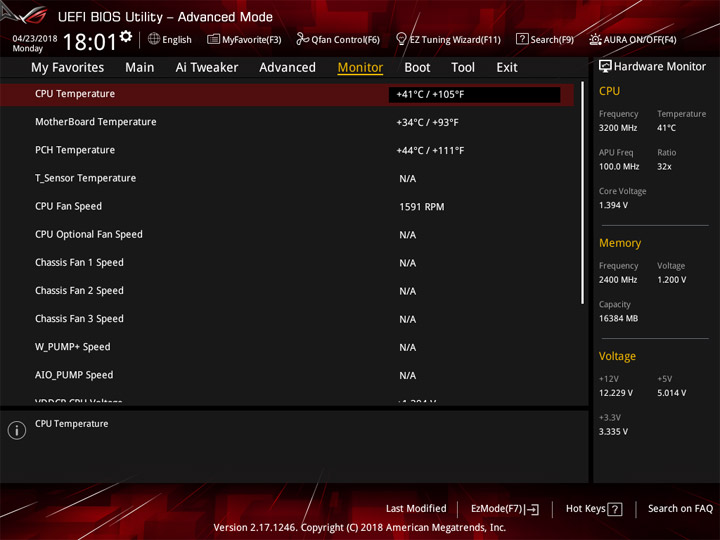Open the My Favorites tab

point(68,68)
